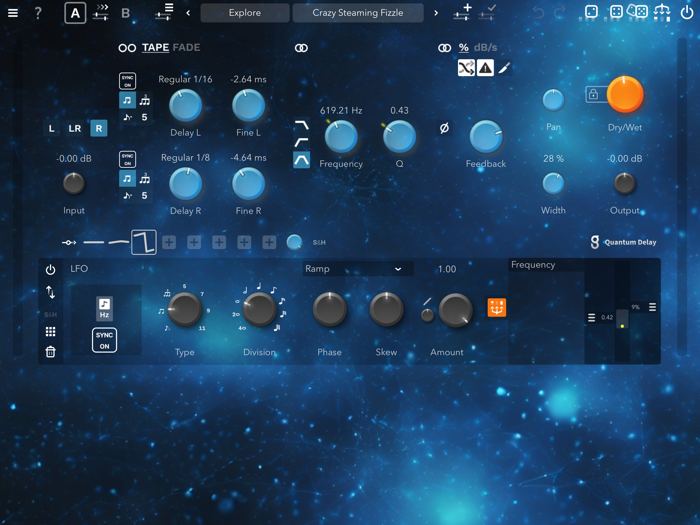Select preset slot A
This screenshot has width=700, height=525.
[75, 13]
